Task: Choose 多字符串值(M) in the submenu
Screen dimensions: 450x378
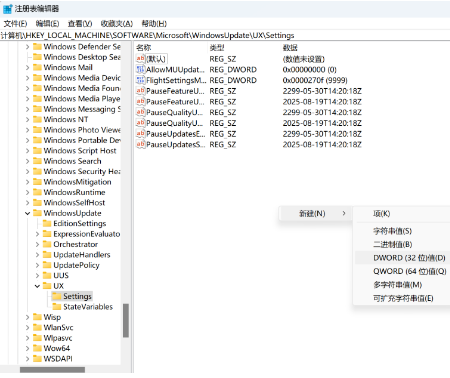Action: 402,285
